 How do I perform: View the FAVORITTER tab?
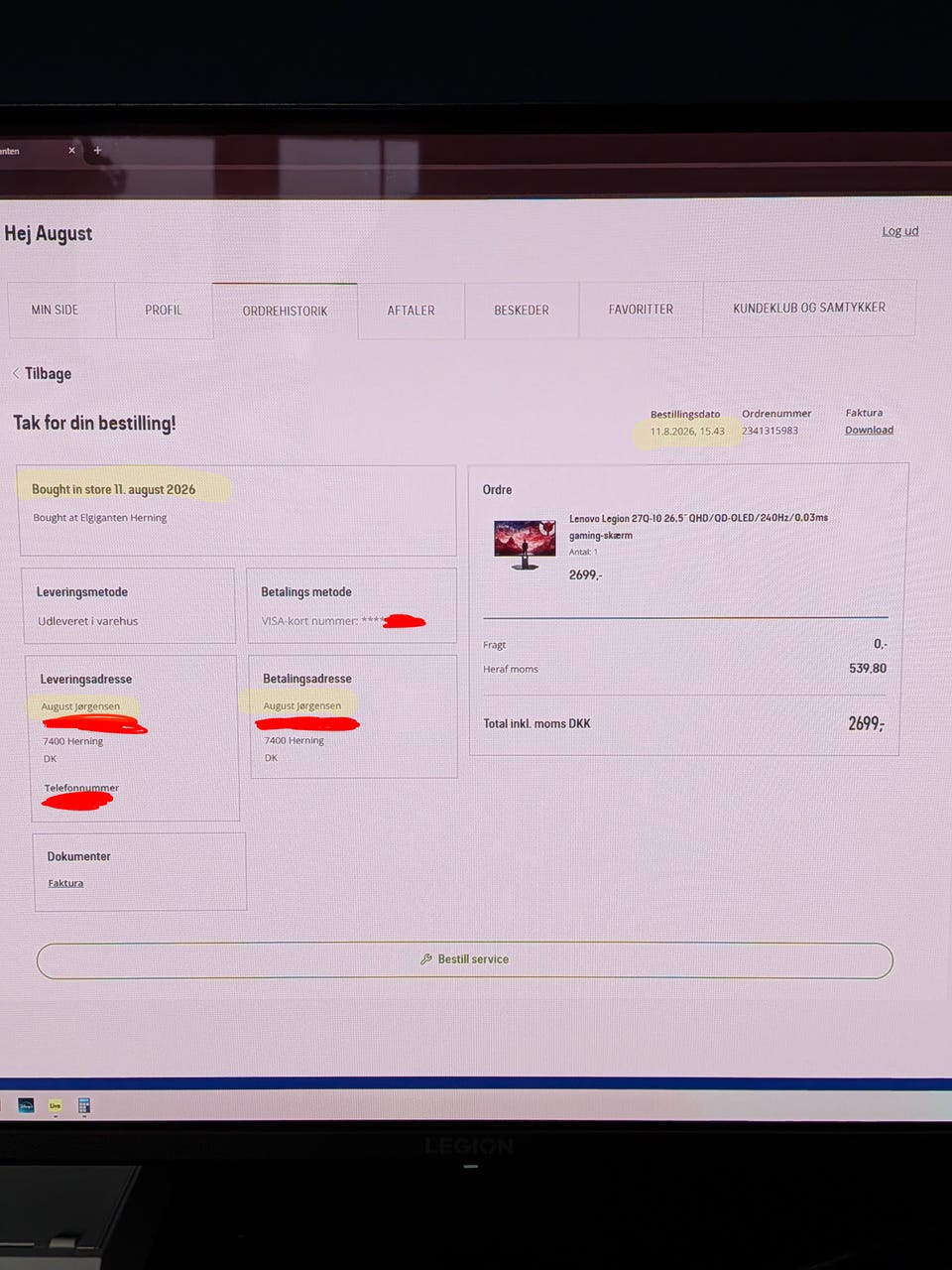tap(641, 310)
